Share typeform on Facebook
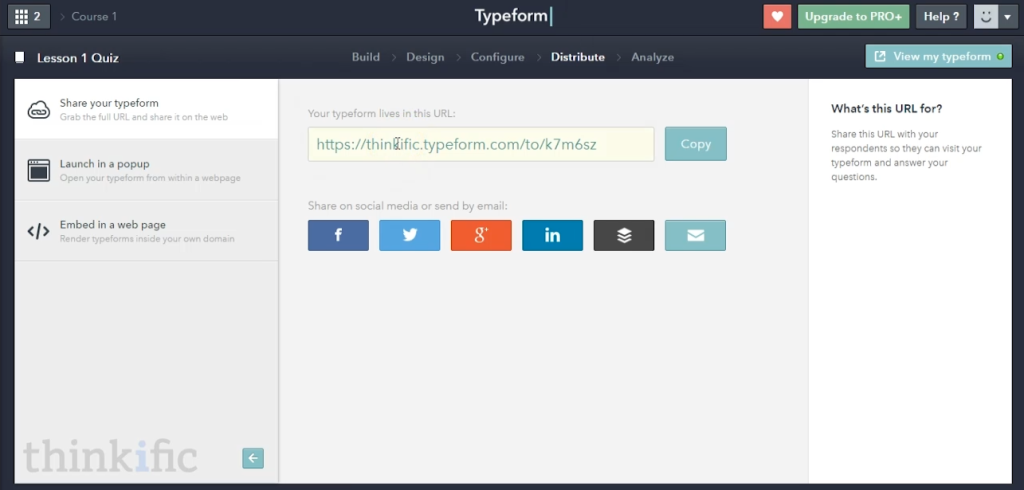The height and width of the screenshot is (490, 1024). pyautogui.click(x=338, y=235)
